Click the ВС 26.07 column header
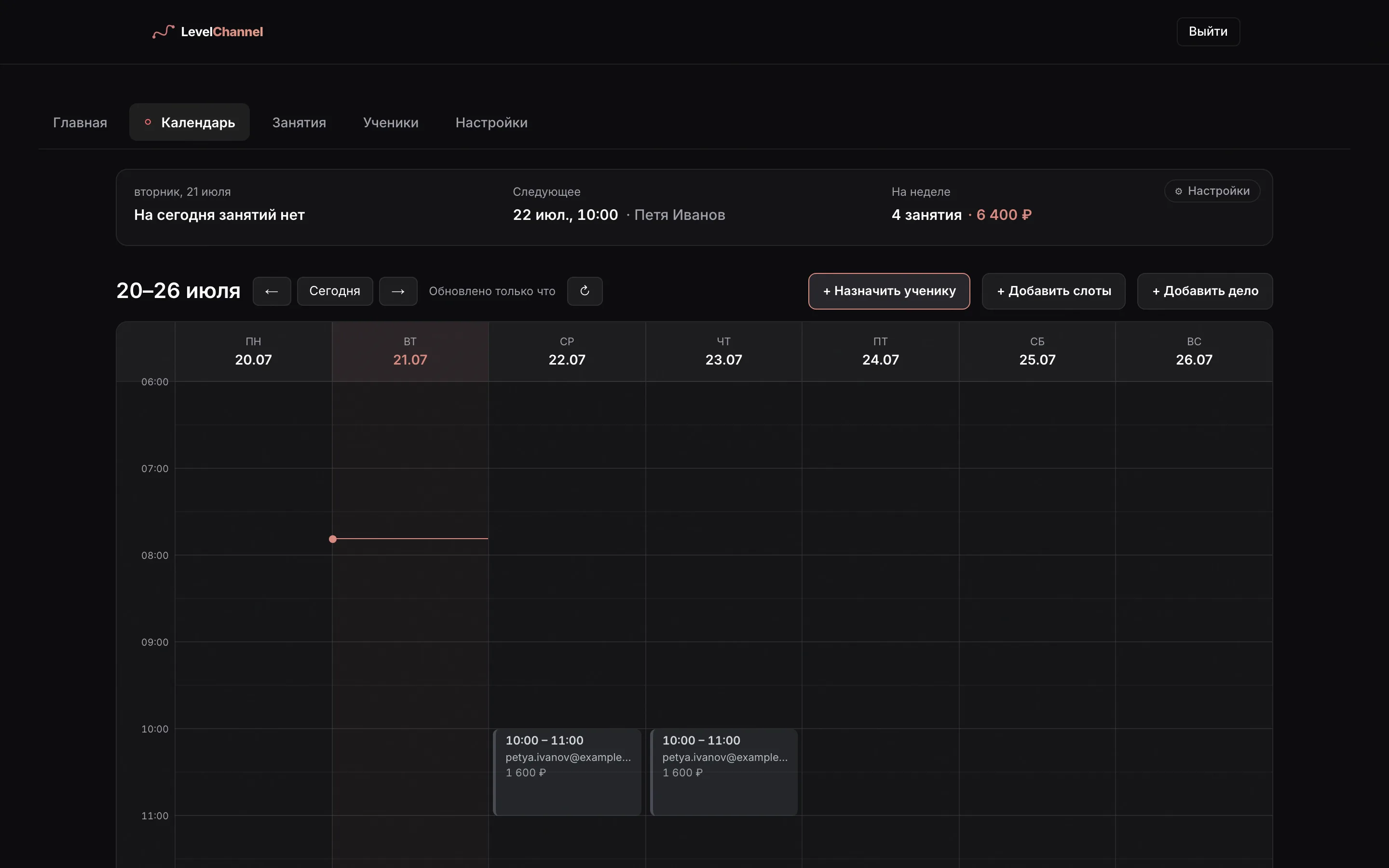 coord(1194,352)
